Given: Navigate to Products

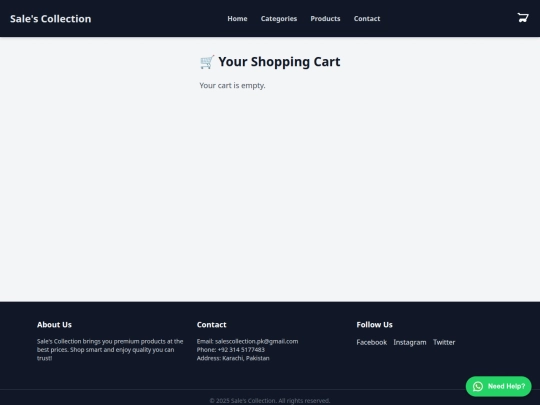Looking at the screenshot, I should pos(325,19).
